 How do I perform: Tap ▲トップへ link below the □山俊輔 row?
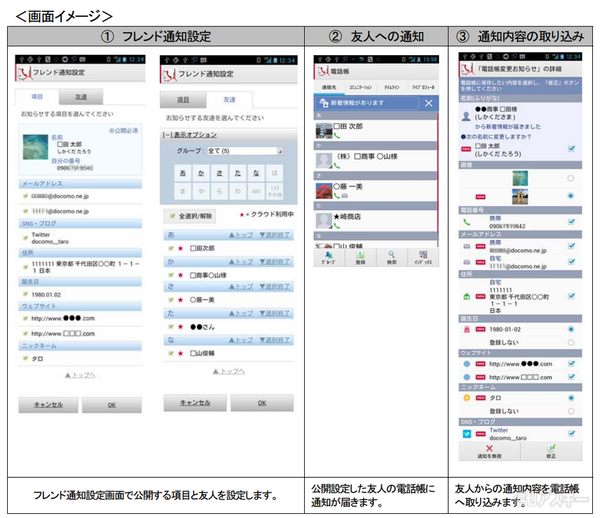228,371
